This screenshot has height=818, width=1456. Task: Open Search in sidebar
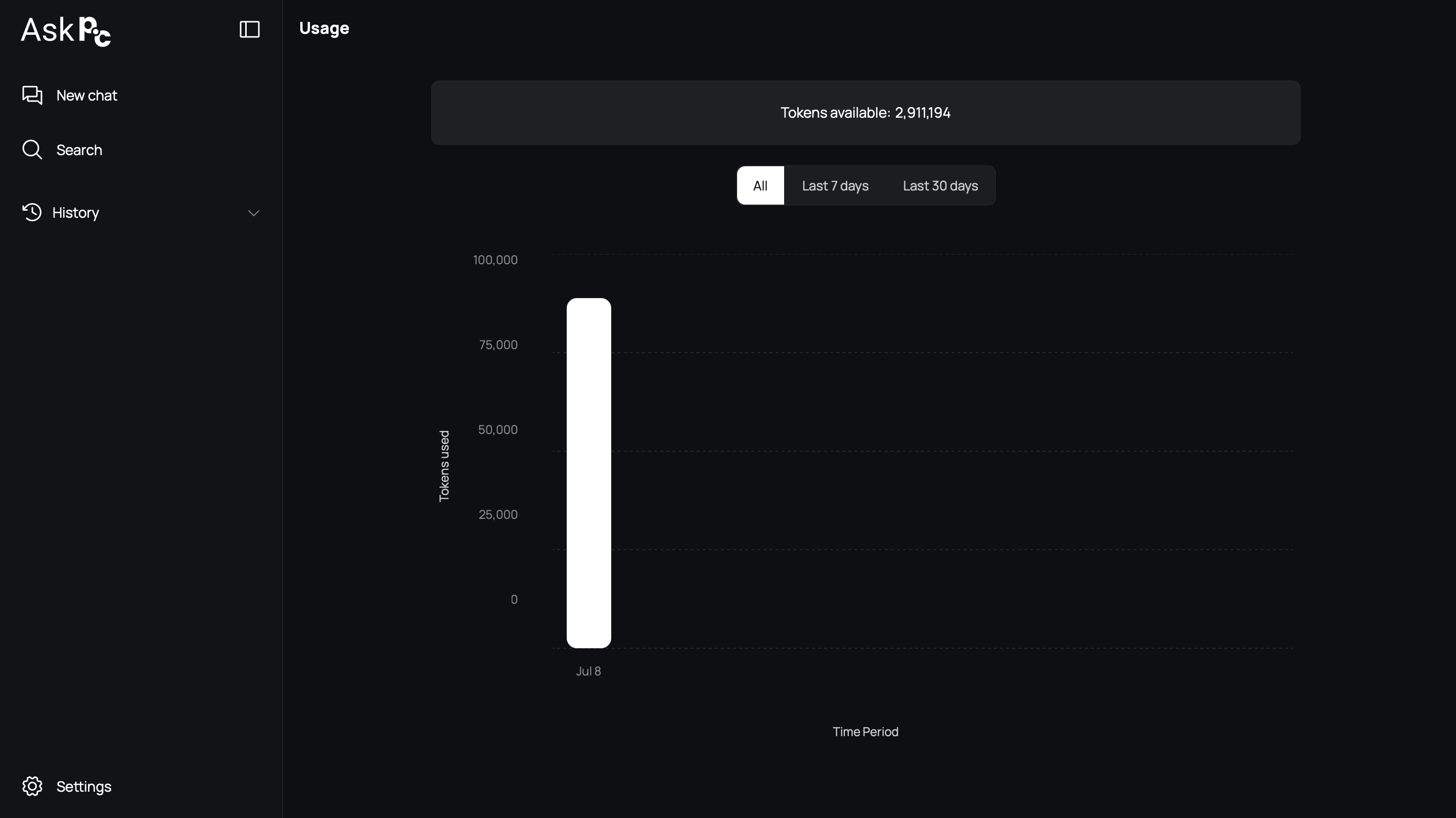pyautogui.click(x=79, y=150)
